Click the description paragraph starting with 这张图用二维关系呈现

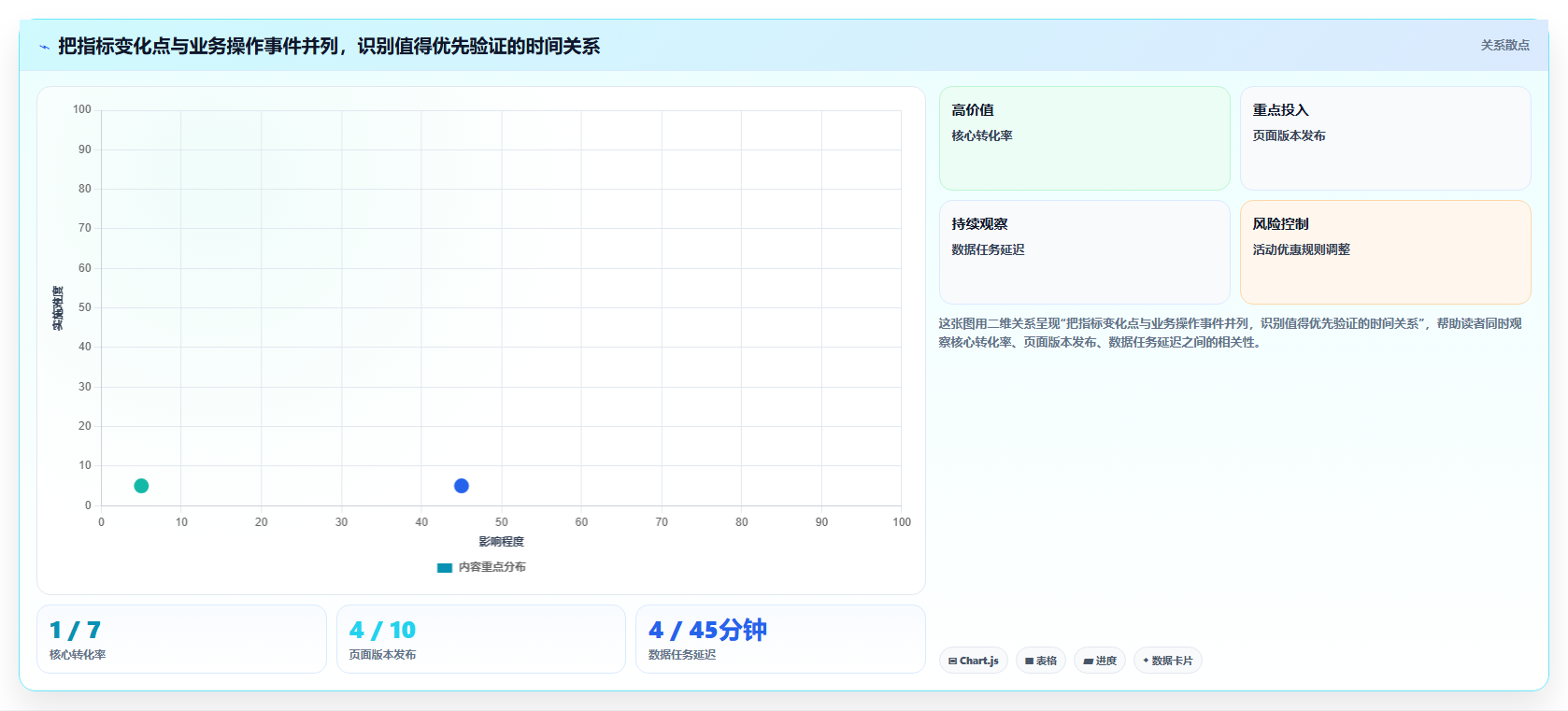1230,333
